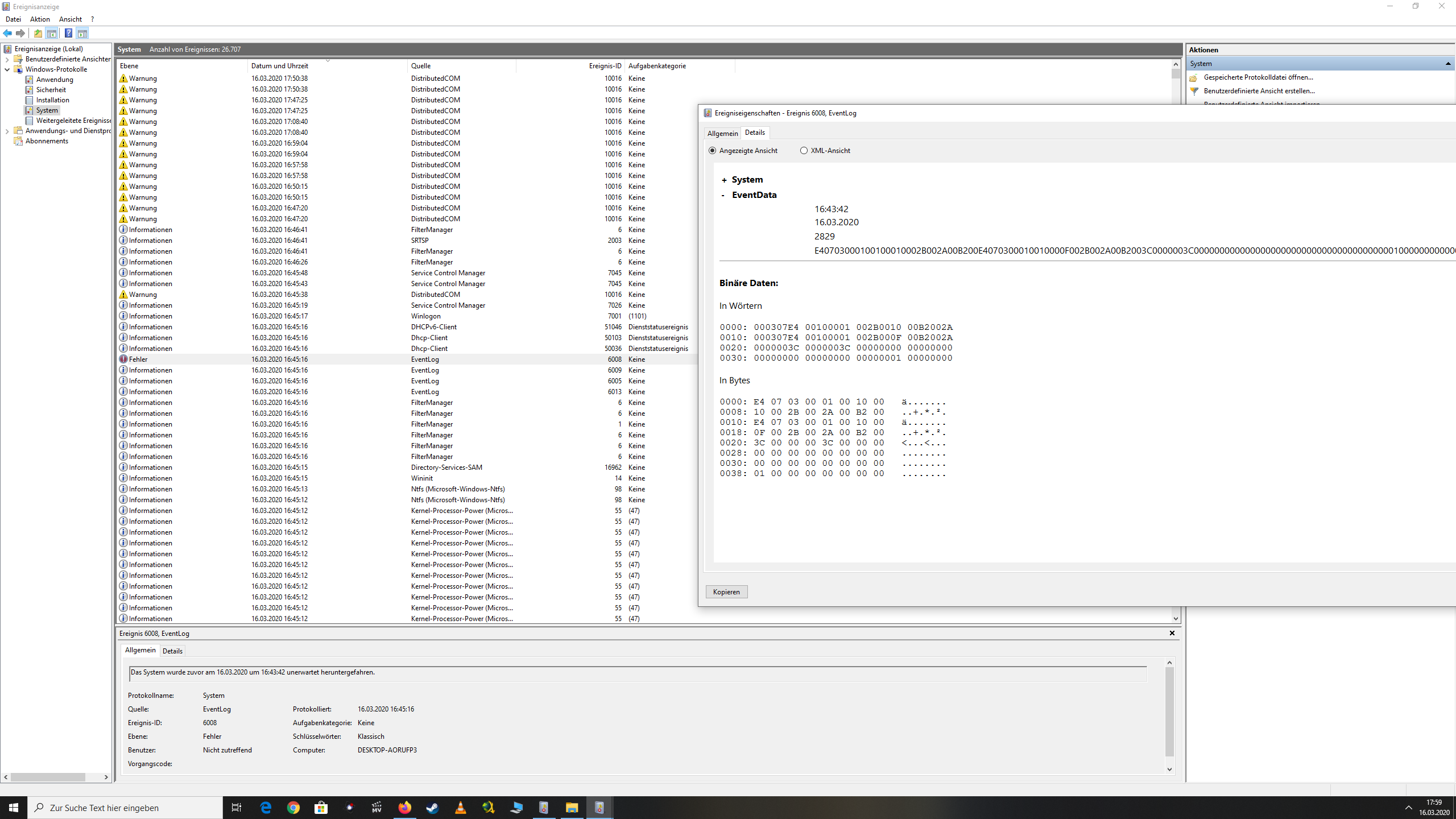Expand Anwendungs- und Dienstprotokolle tree node
Image resolution: width=1456 pixels, height=819 pixels.
7,131
